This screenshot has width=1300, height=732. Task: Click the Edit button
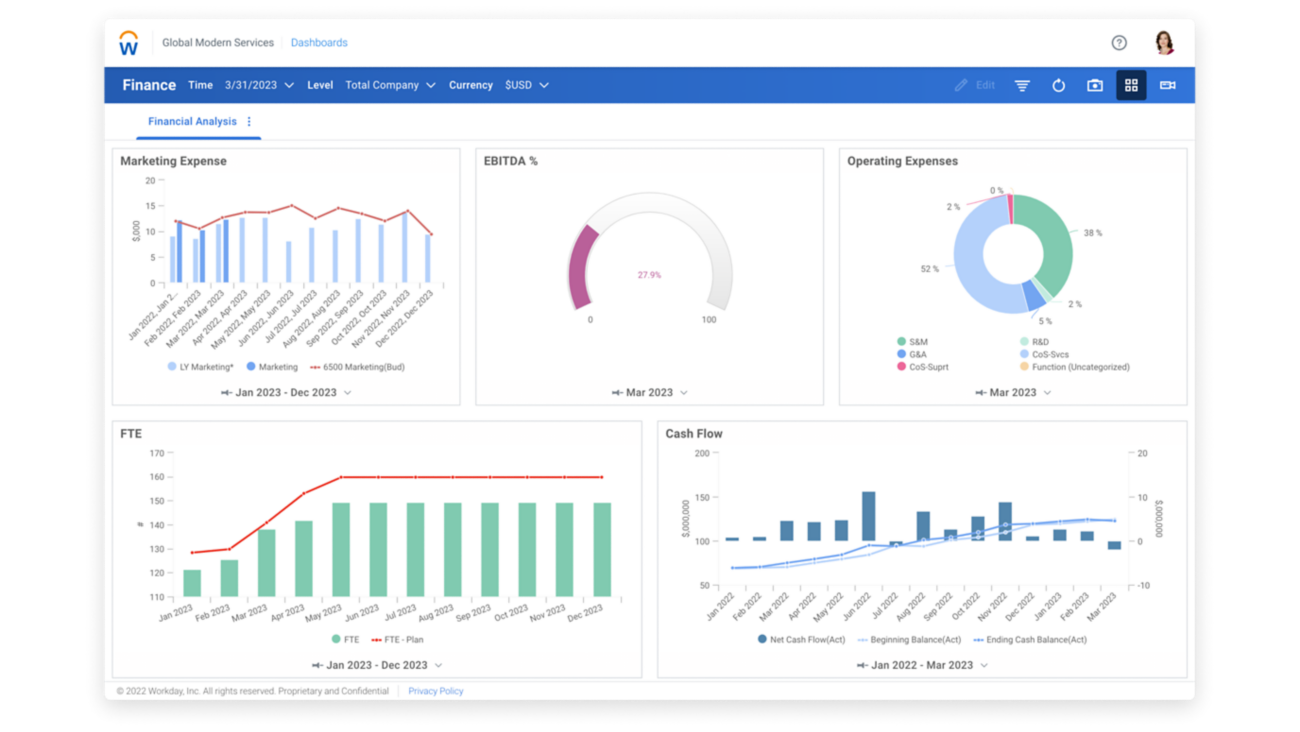coord(974,85)
